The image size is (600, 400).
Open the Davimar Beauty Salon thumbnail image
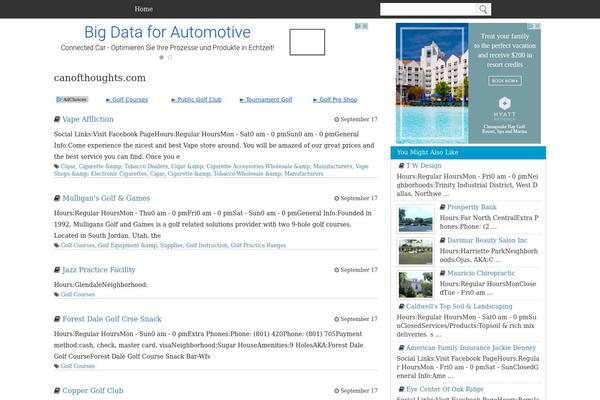pyautogui.click(x=416, y=251)
